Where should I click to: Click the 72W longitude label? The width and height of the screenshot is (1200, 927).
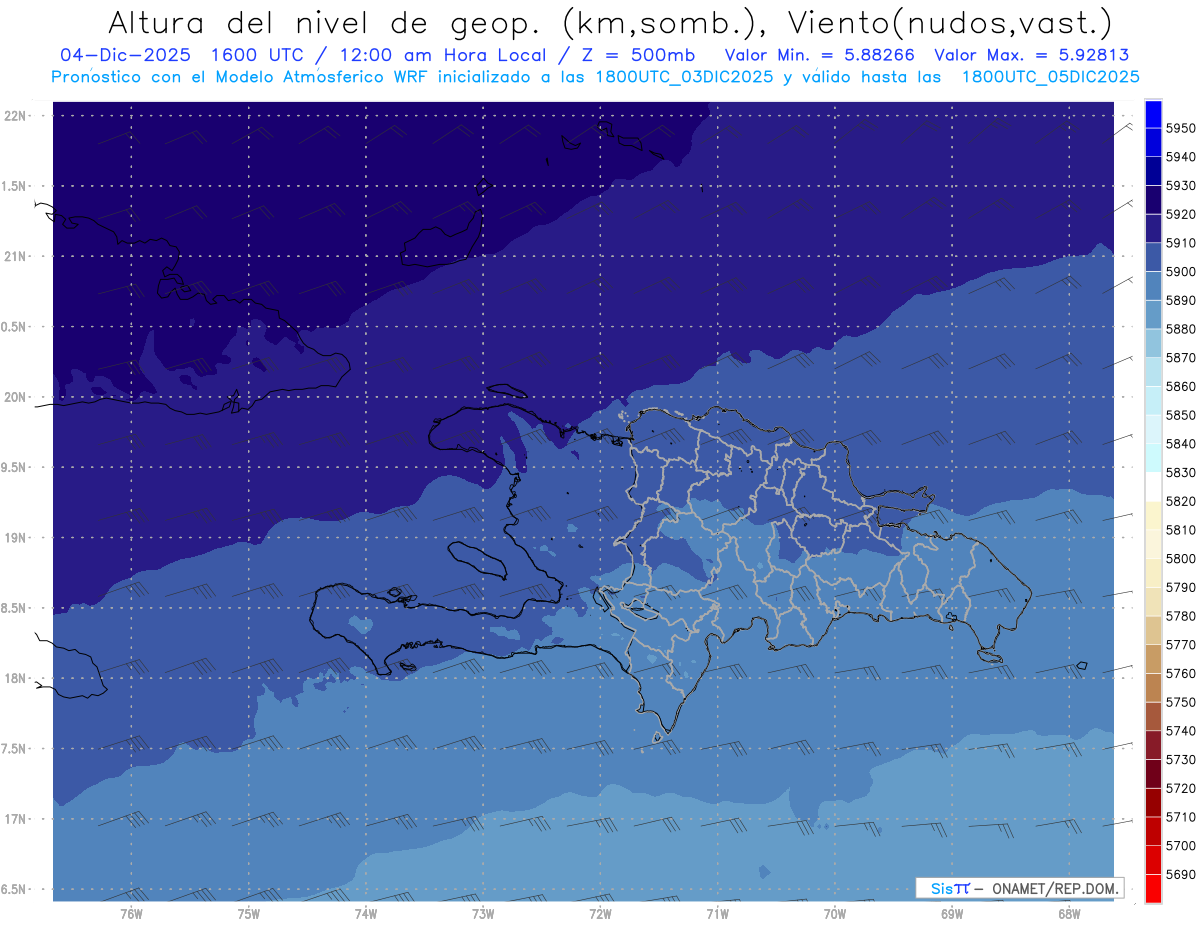coord(600,913)
